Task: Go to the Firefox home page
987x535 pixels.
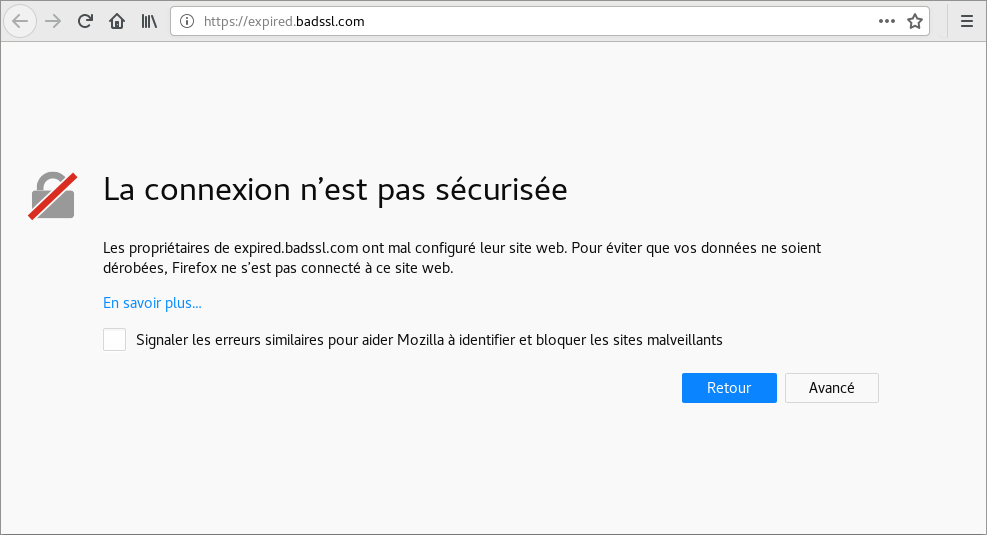Action: point(117,21)
